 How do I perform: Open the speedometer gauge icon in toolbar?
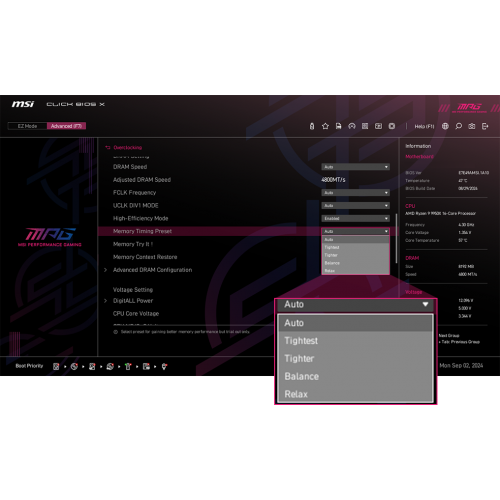tap(352, 126)
